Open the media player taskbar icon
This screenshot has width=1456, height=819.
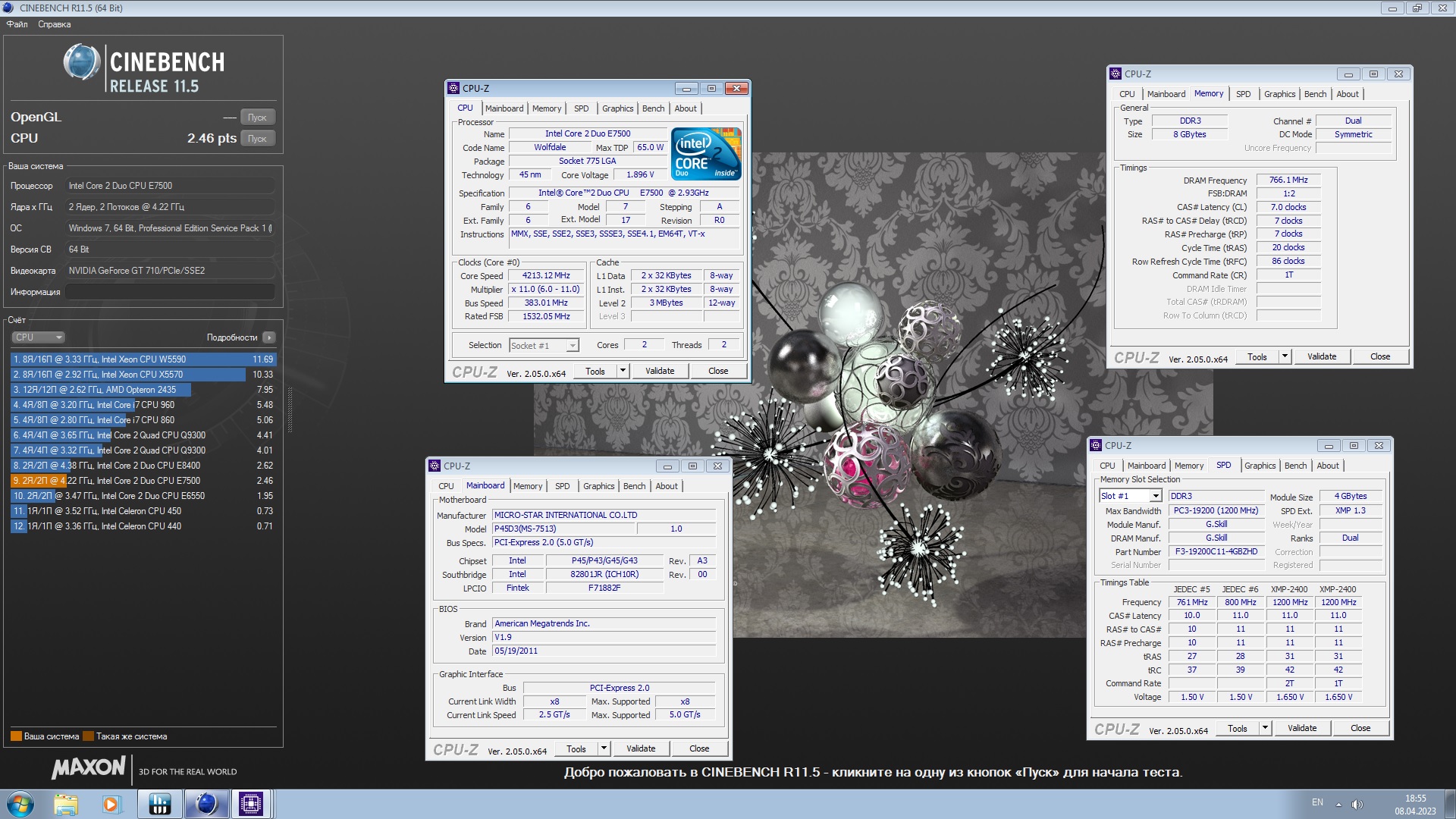[111, 804]
